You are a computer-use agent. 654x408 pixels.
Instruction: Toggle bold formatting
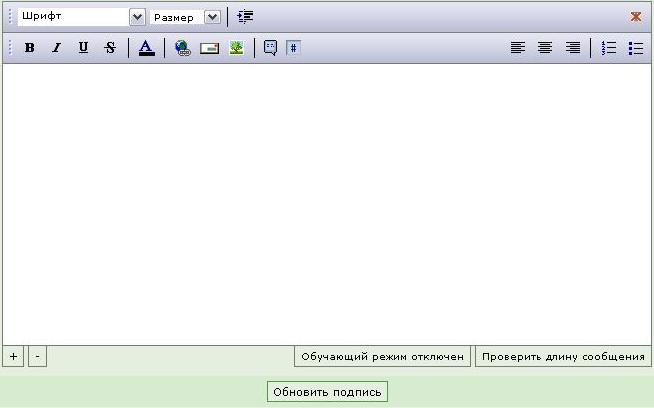click(30, 48)
